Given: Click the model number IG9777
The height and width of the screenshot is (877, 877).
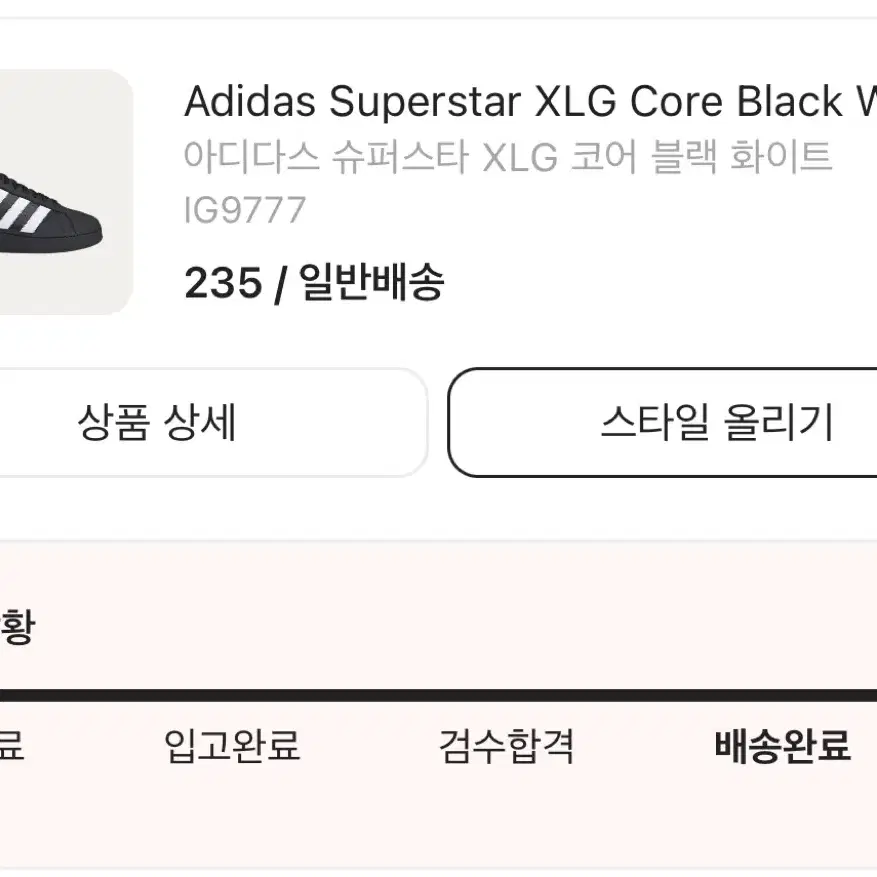Looking at the screenshot, I should click(245, 210).
